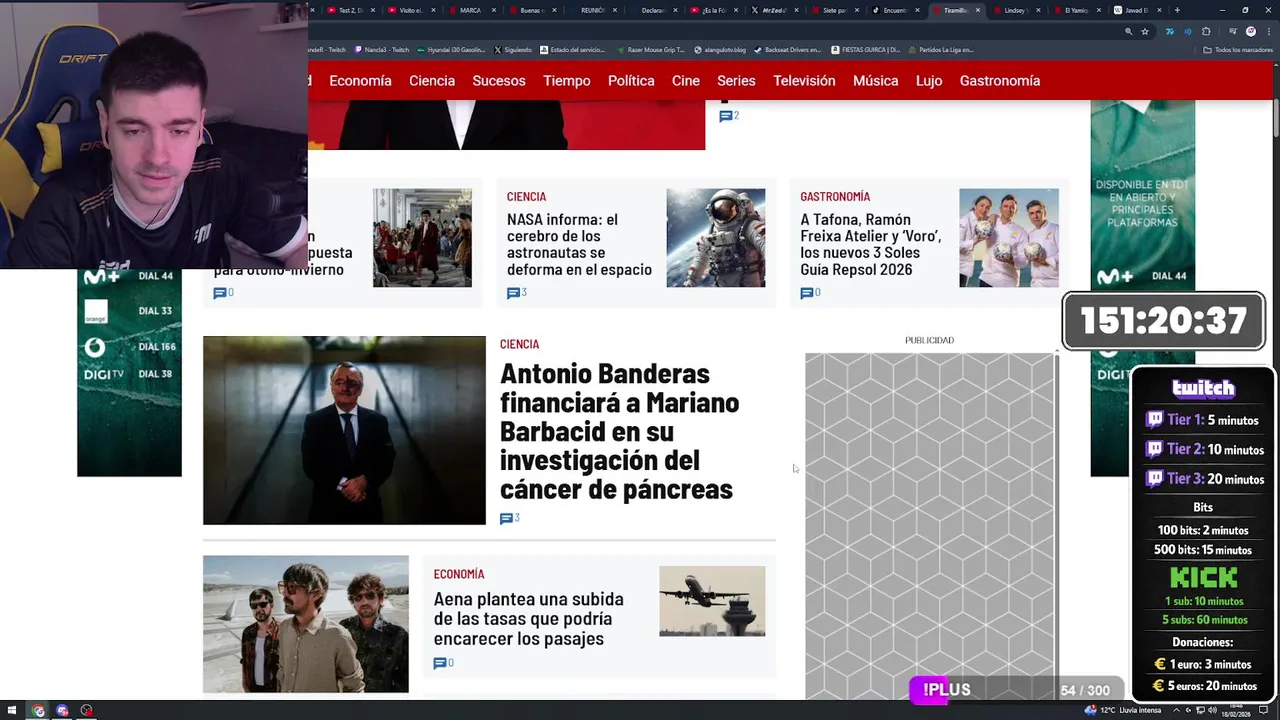The height and width of the screenshot is (720, 1280).
Task: Open the Windows Start button
Action: [x=13, y=710]
